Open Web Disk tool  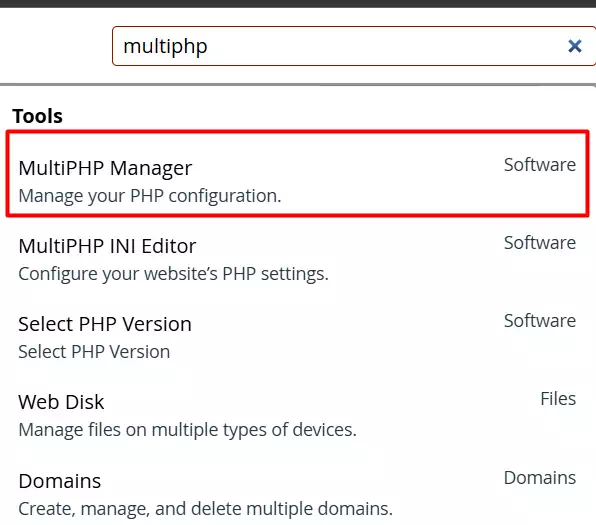click(61, 402)
